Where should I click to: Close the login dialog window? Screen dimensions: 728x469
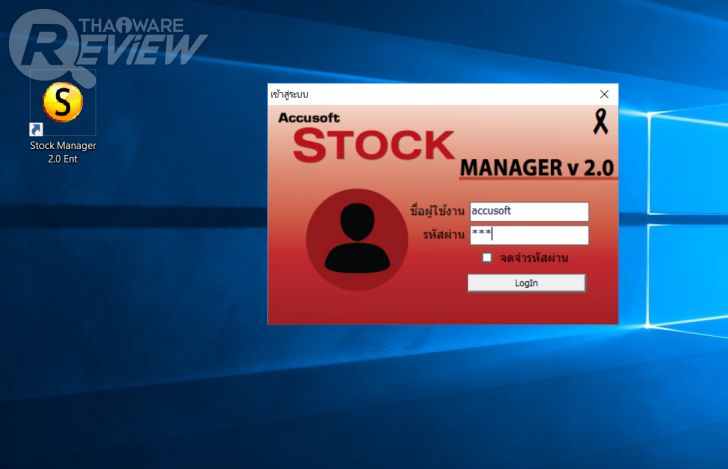tap(604, 94)
